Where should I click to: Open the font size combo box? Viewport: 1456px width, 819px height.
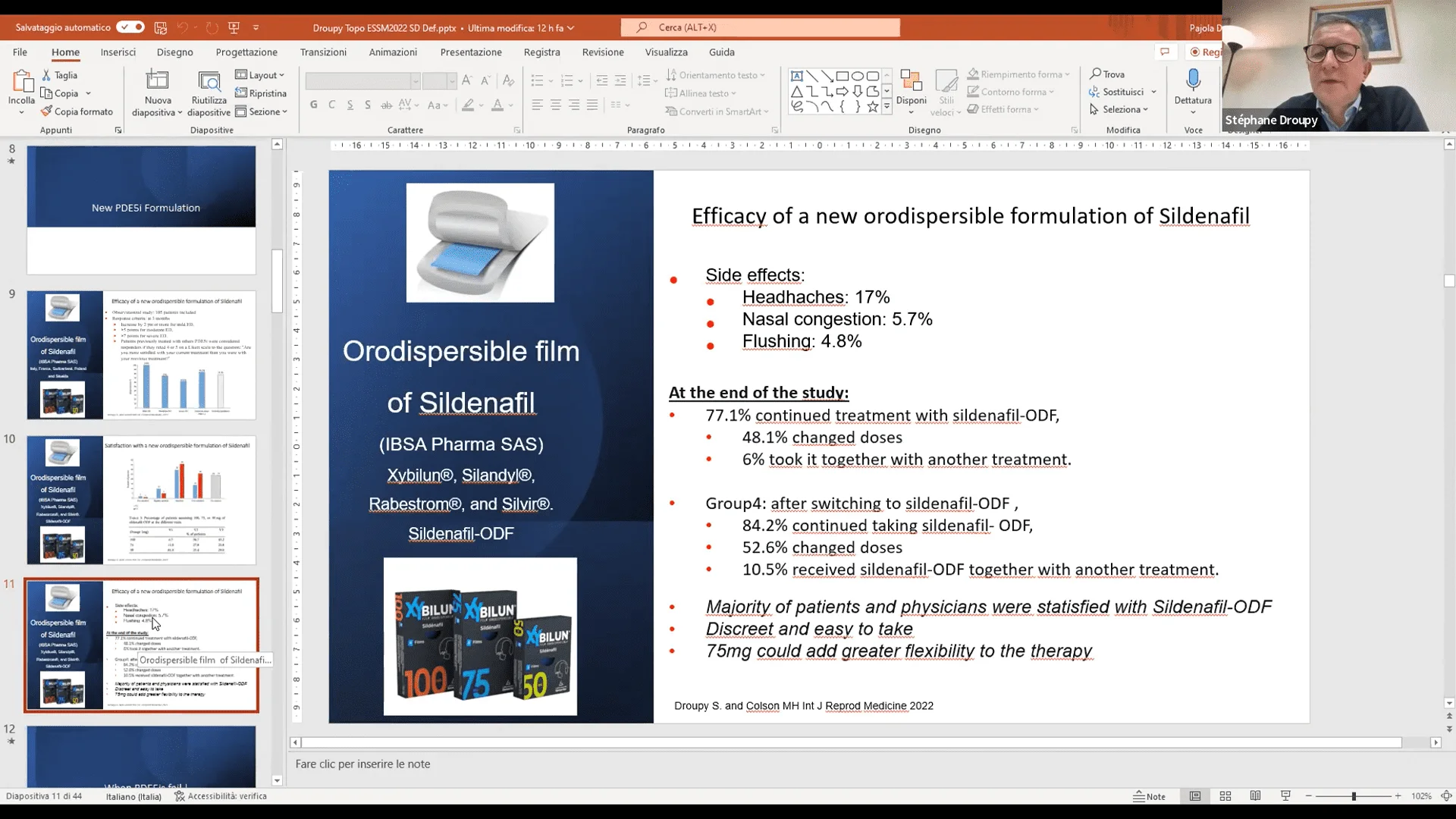coord(439,80)
